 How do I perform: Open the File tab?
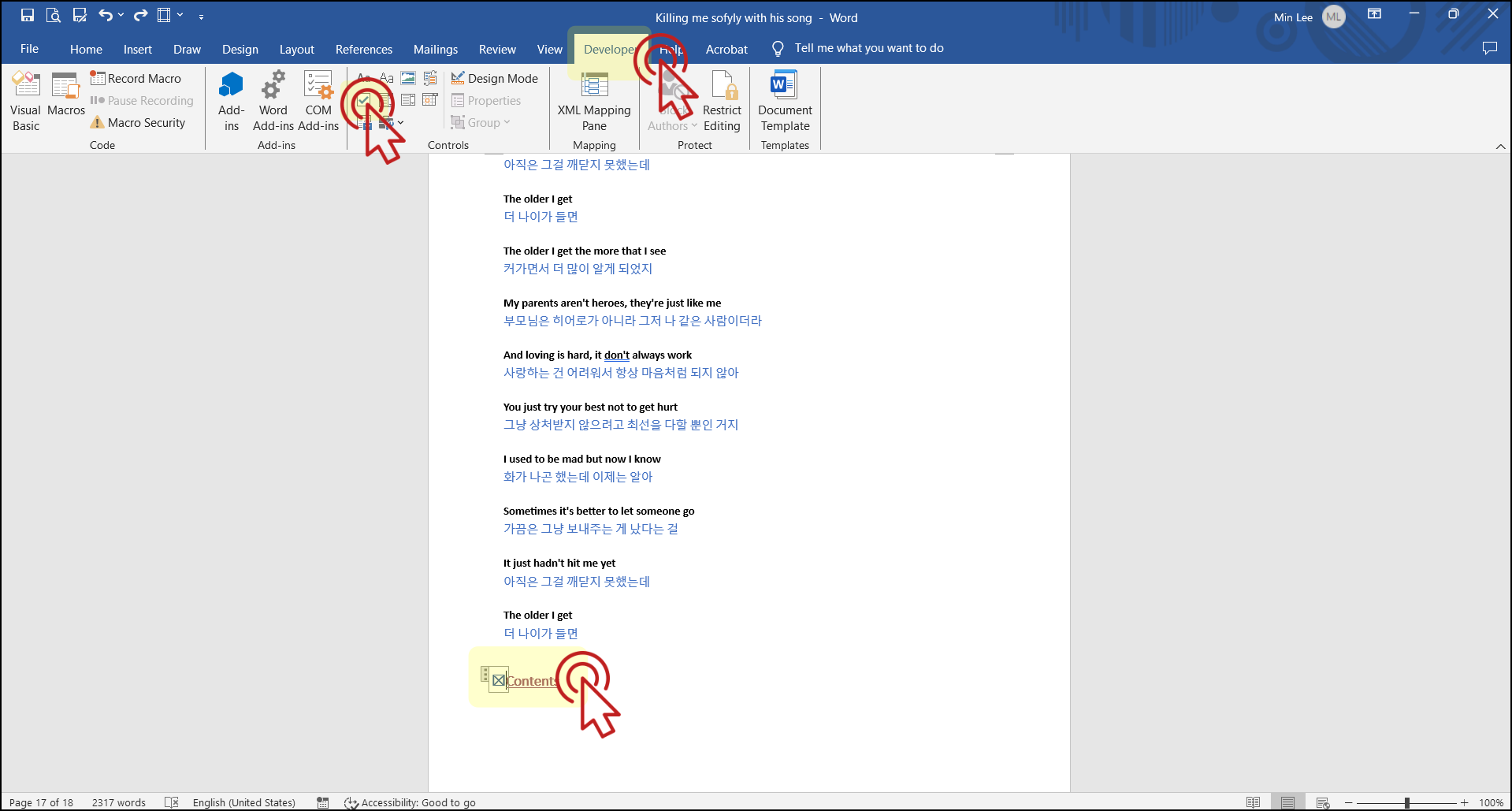tap(29, 48)
